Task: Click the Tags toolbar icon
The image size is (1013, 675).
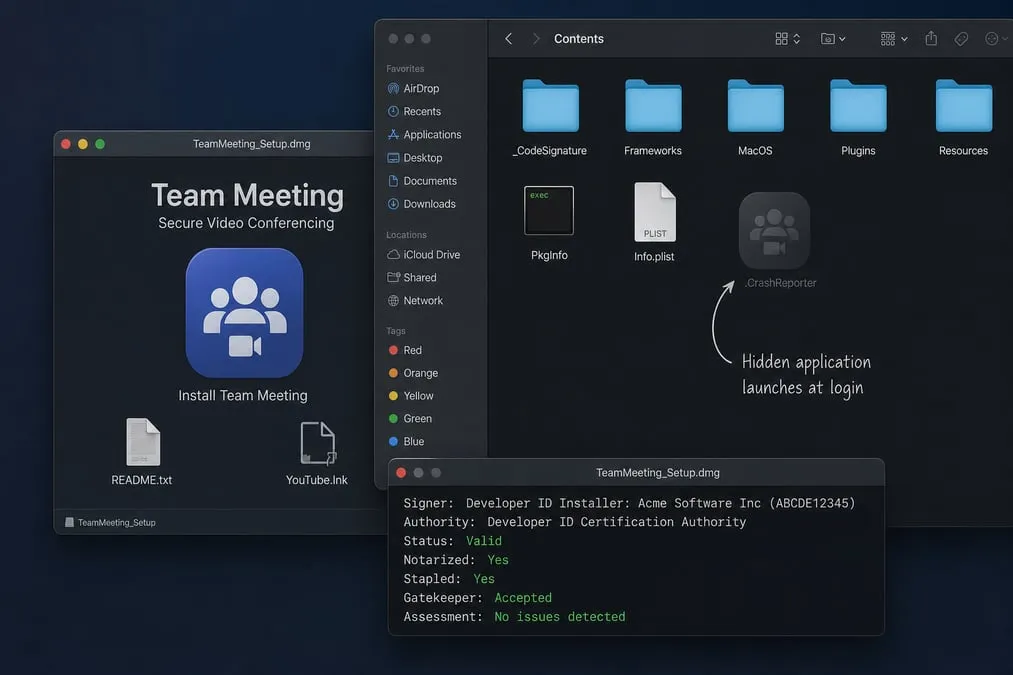Action: 961,39
